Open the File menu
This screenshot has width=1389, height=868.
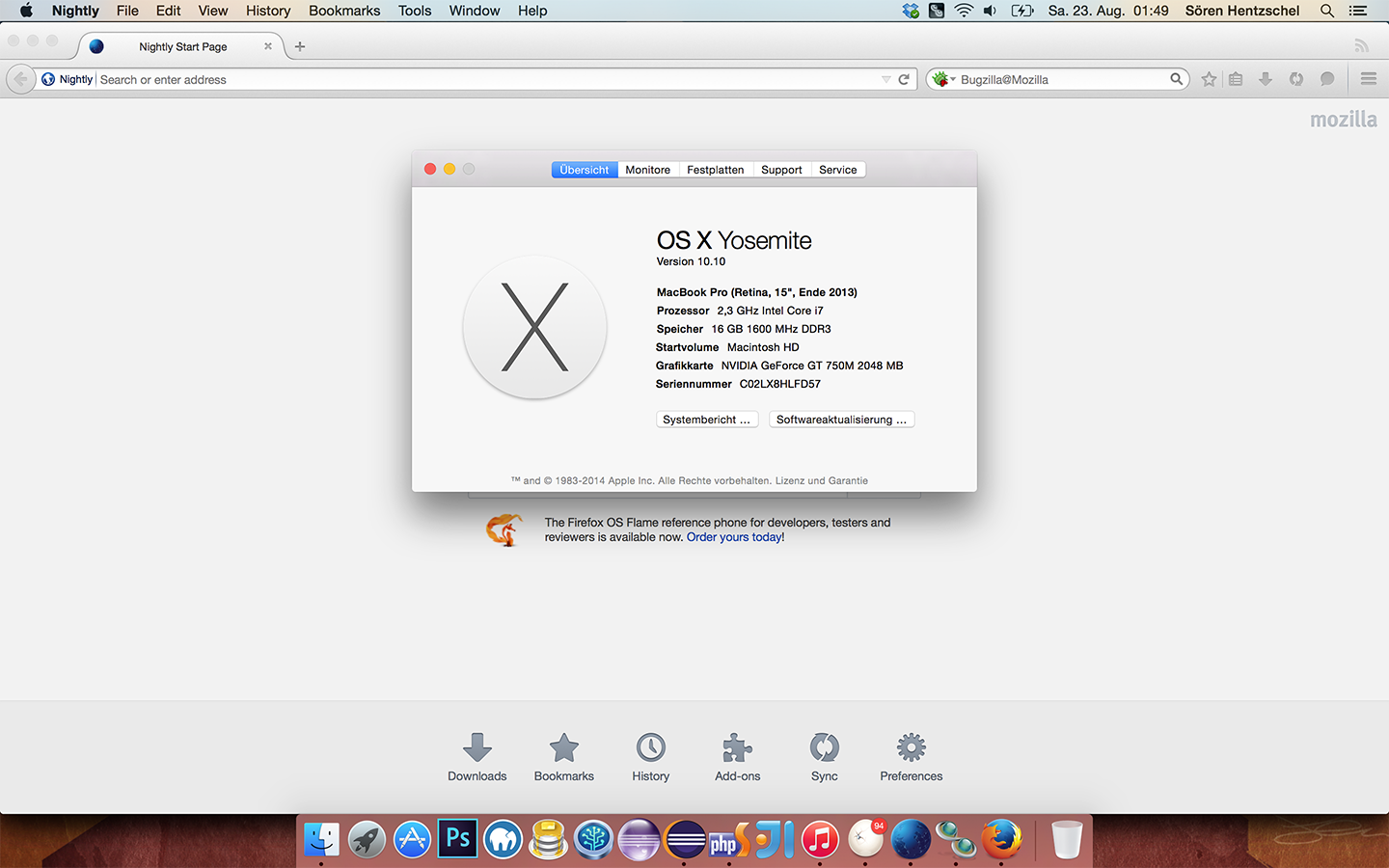coord(127,11)
